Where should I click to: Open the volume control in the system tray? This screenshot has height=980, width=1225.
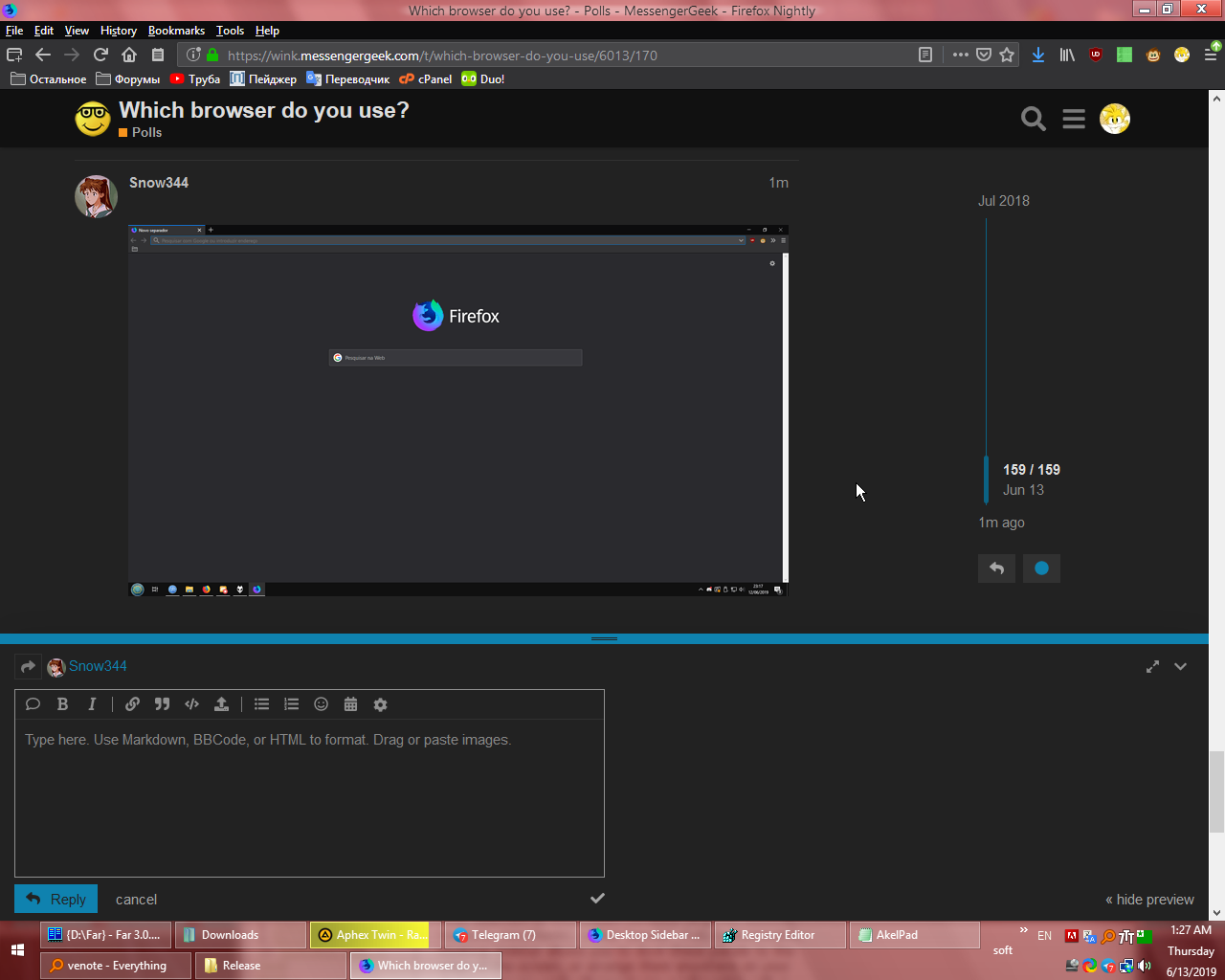coord(1146,966)
